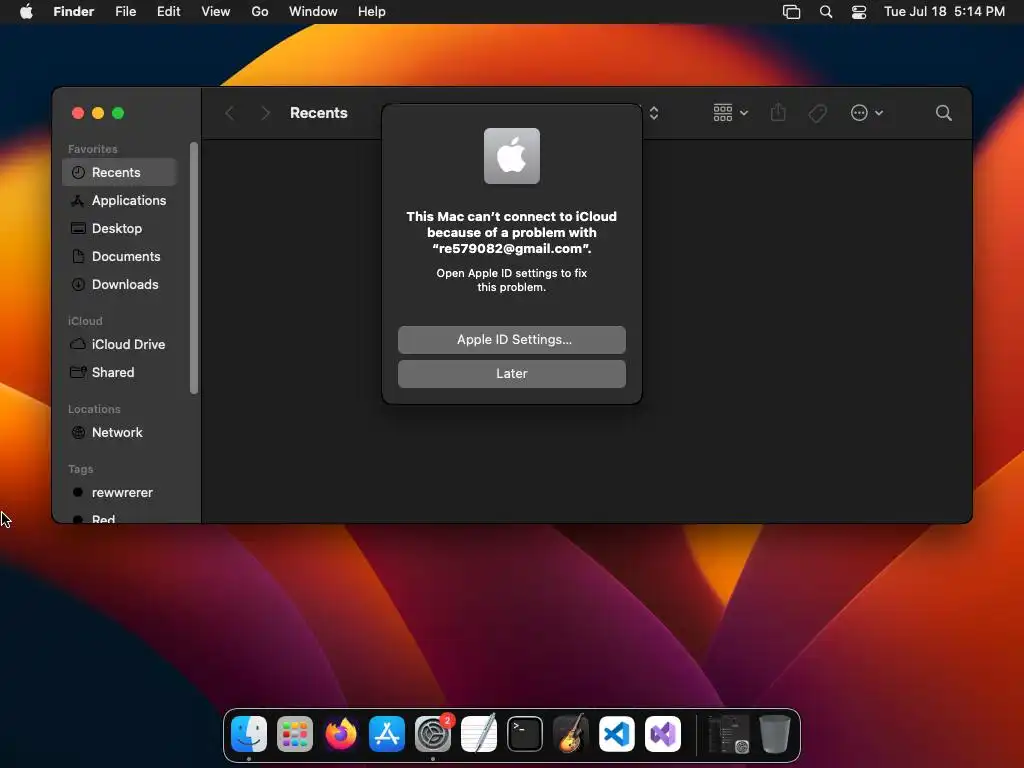Dismiss the iCloud alert with Later
This screenshot has width=1024, height=768.
coord(511,374)
